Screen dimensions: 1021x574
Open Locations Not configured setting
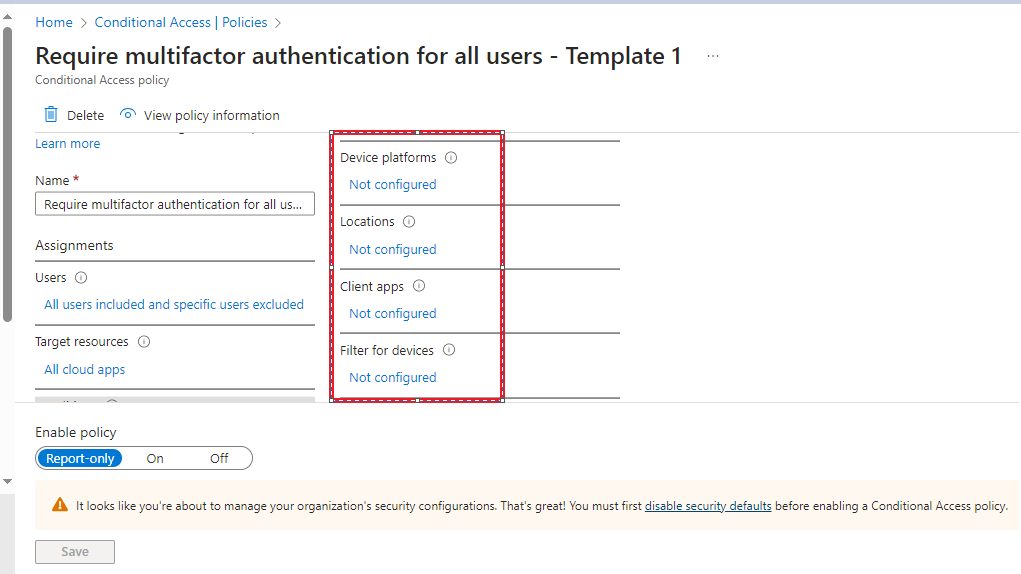coord(393,250)
